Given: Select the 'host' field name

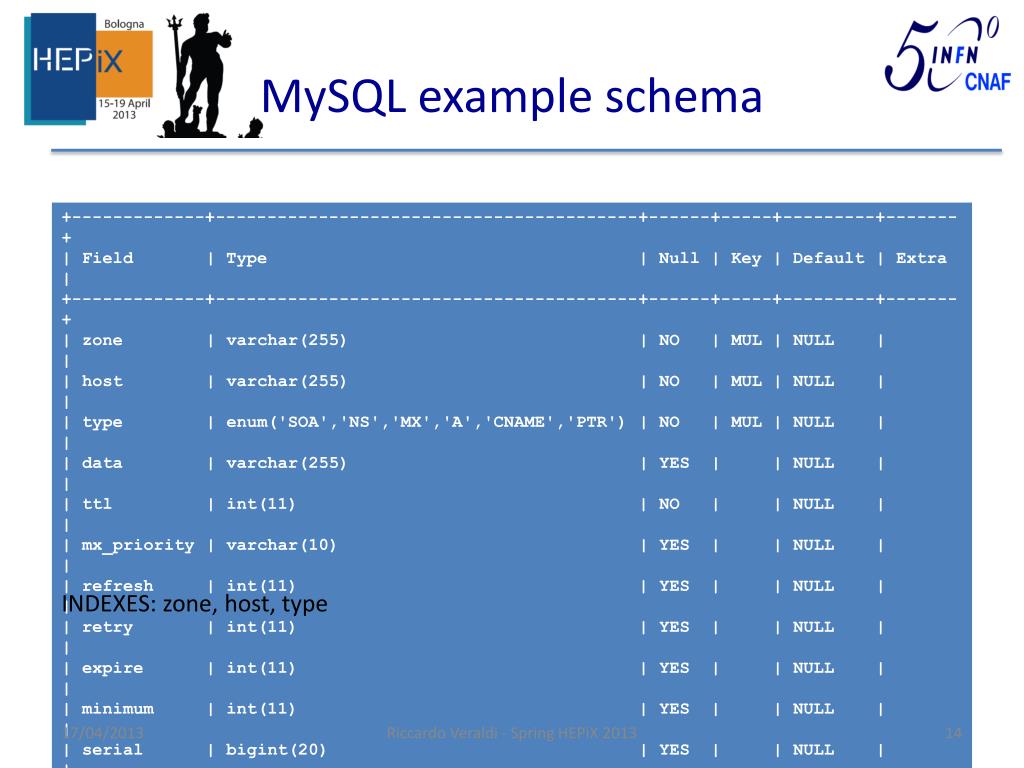Looking at the screenshot, I should pyautogui.click(x=102, y=381).
